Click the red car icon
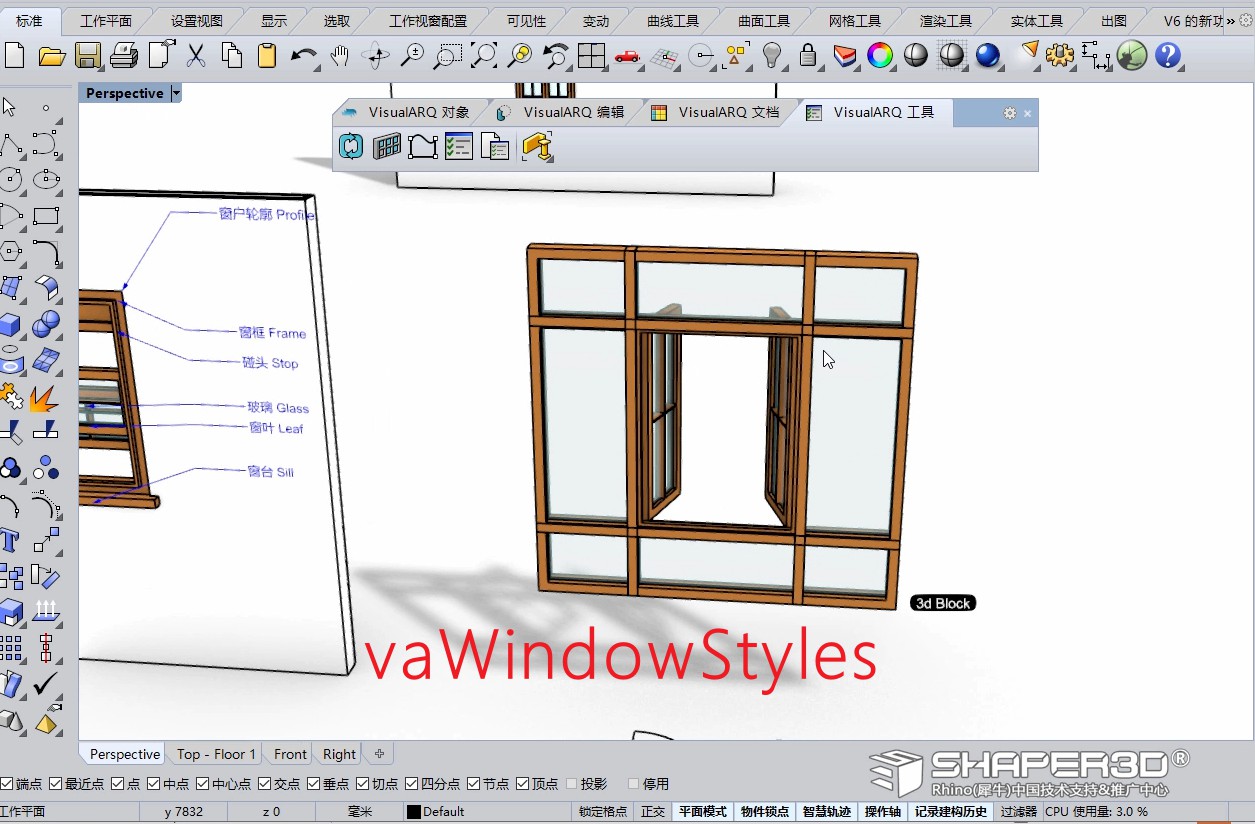 [627, 56]
